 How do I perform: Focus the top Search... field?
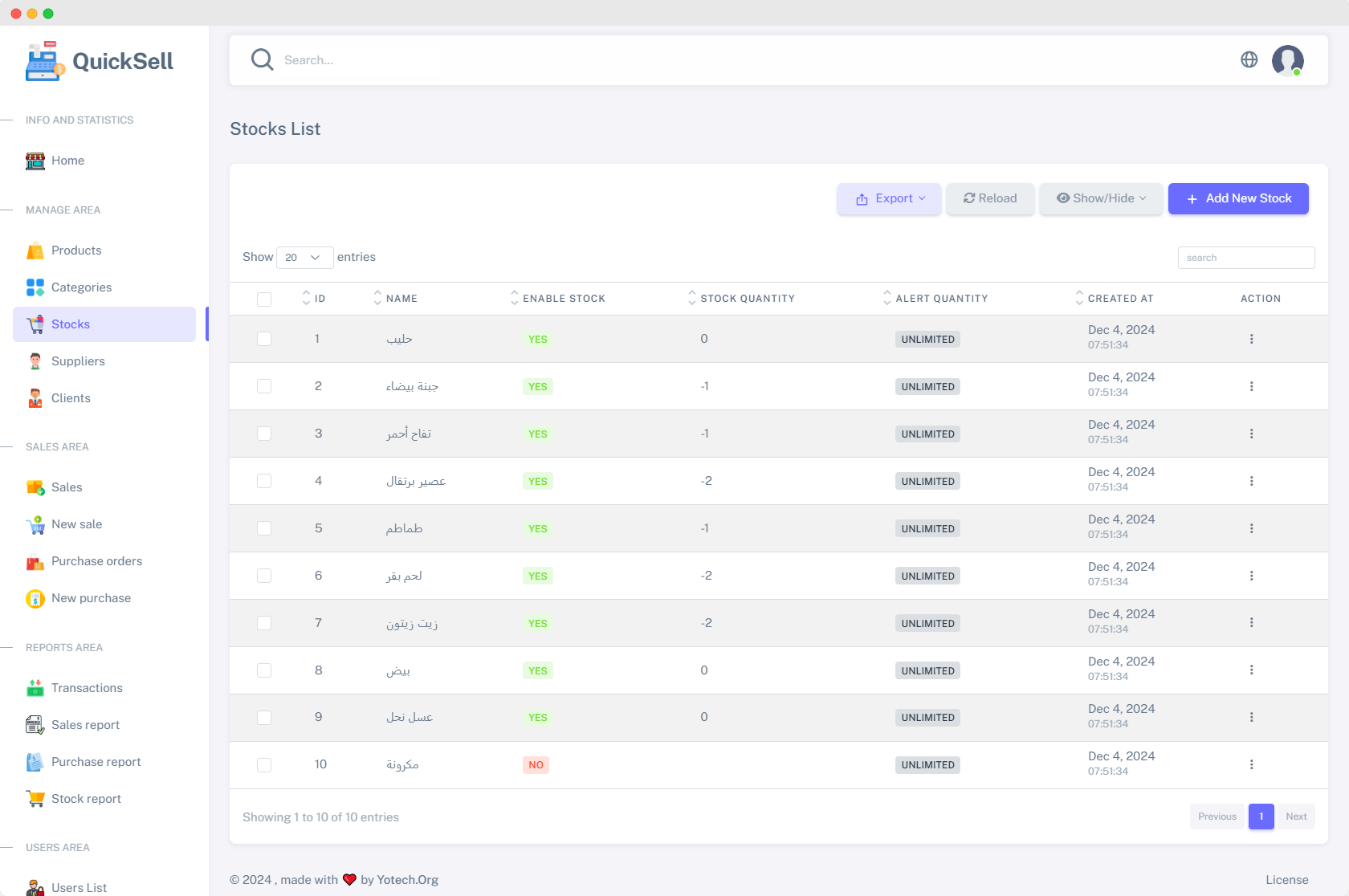click(755, 60)
